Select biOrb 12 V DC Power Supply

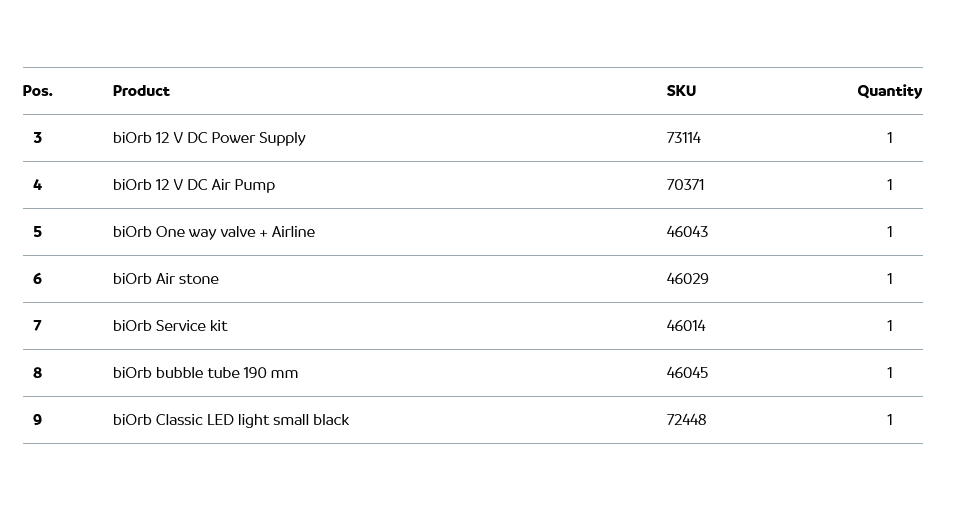pos(209,138)
